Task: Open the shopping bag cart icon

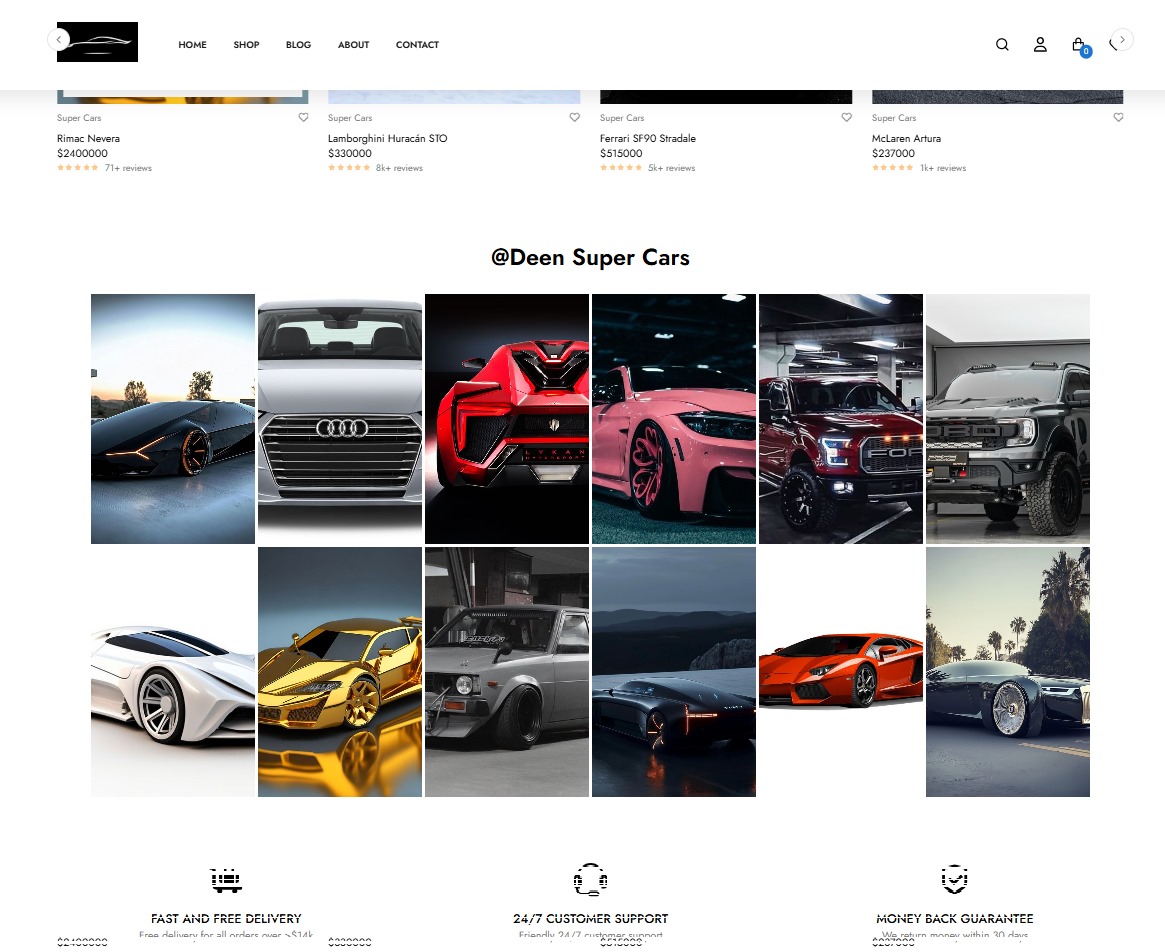Action: pyautogui.click(x=1080, y=46)
